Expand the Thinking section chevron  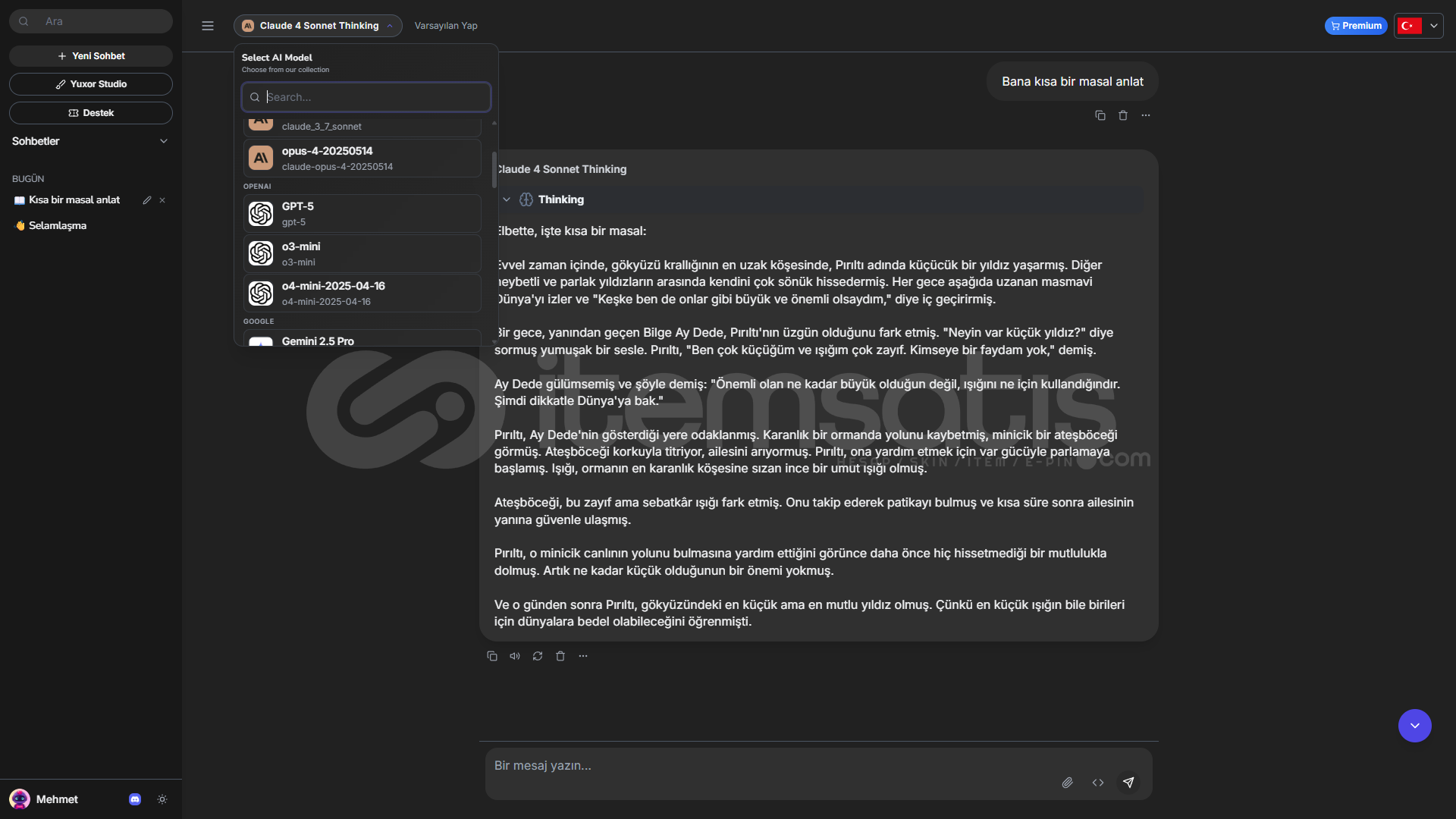coord(507,199)
